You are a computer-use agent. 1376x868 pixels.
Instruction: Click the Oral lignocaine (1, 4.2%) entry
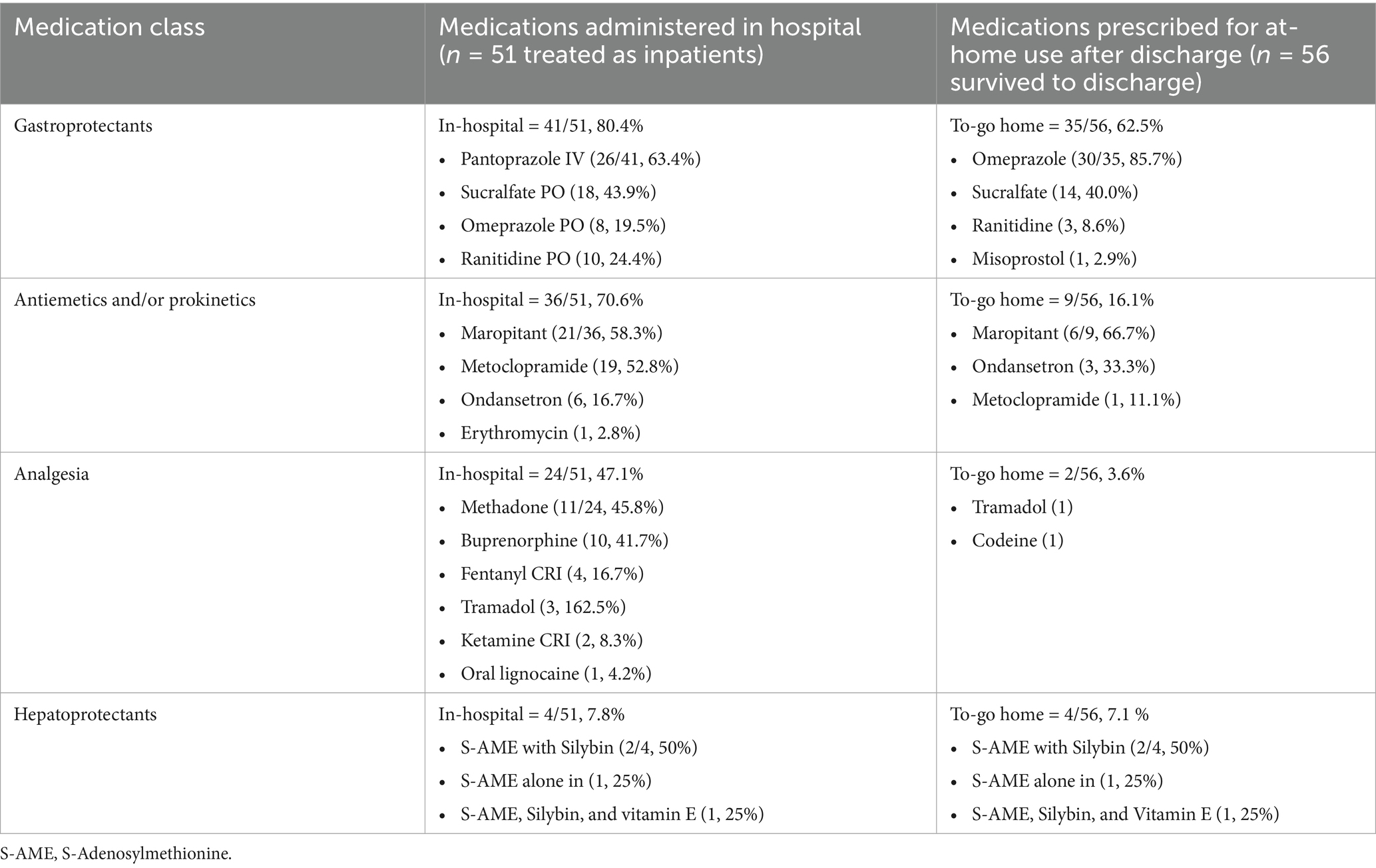(x=555, y=674)
